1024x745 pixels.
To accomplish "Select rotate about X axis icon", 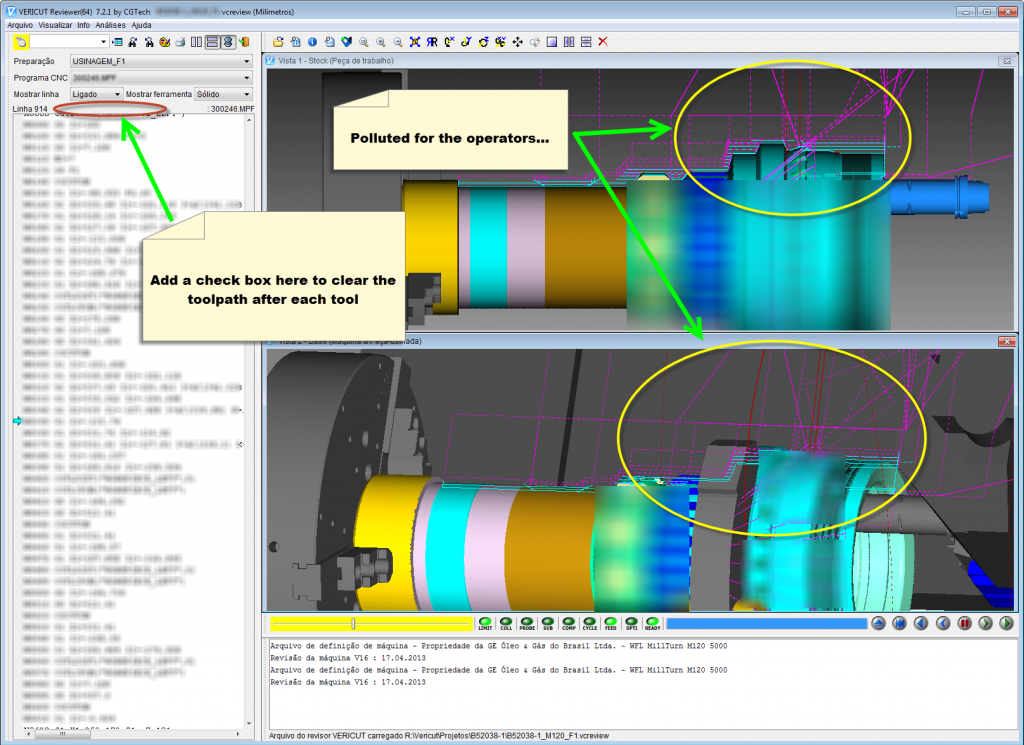I will pyautogui.click(x=449, y=42).
